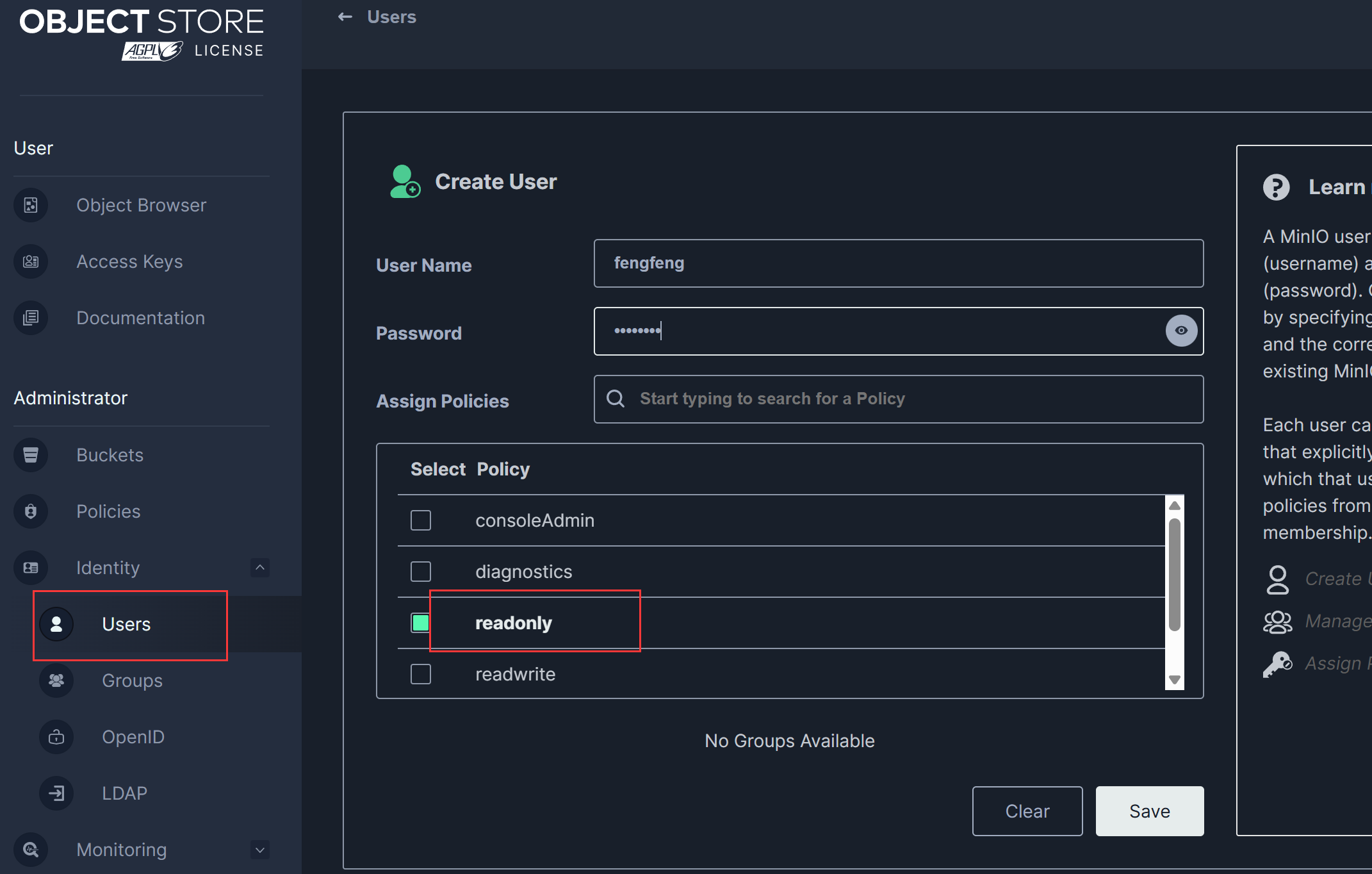The height and width of the screenshot is (874, 1372).
Task: Select Users under Identity menu
Action: [126, 624]
